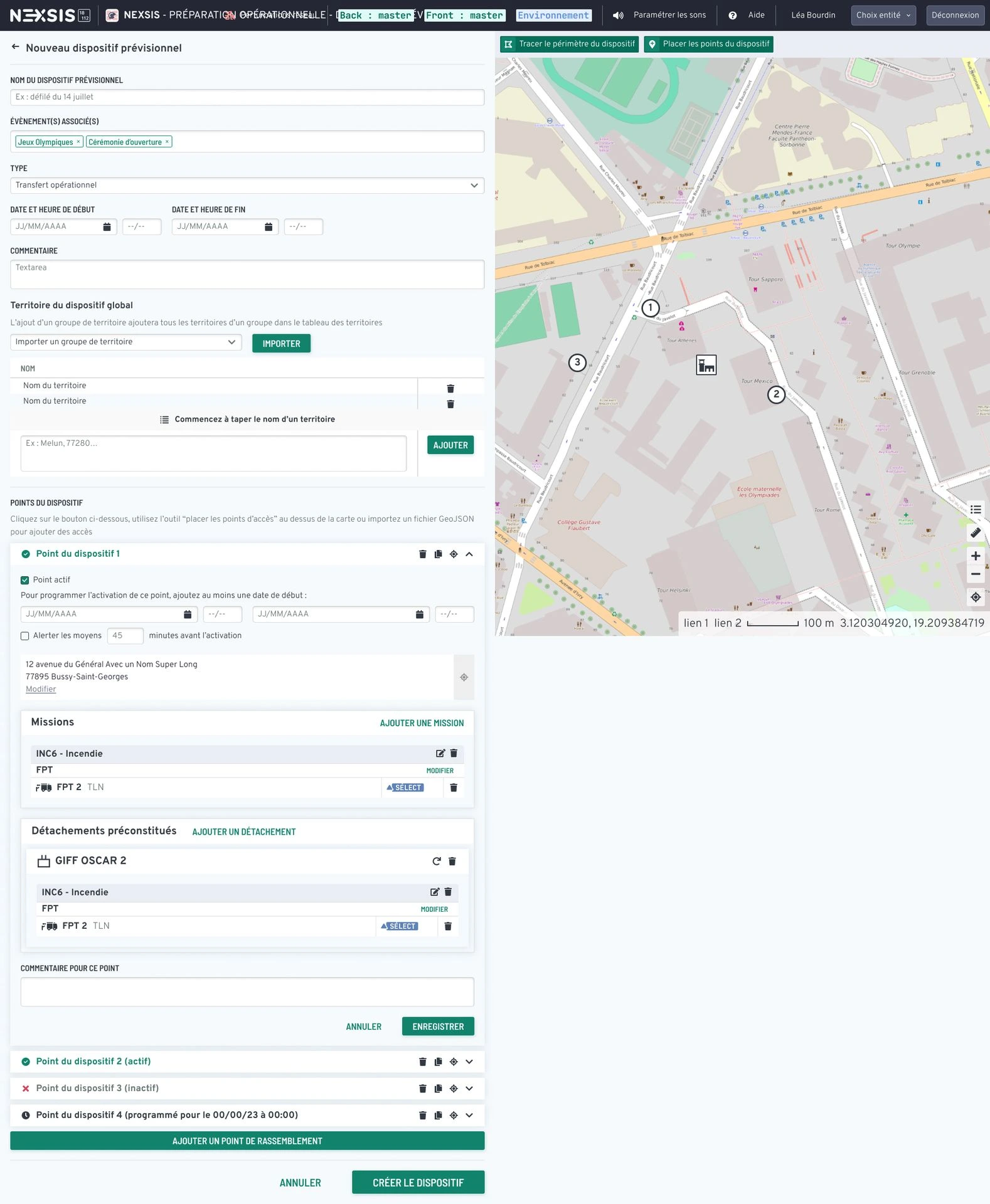Locate Point du dispositif 3 with crosshair icon

(x=454, y=1089)
